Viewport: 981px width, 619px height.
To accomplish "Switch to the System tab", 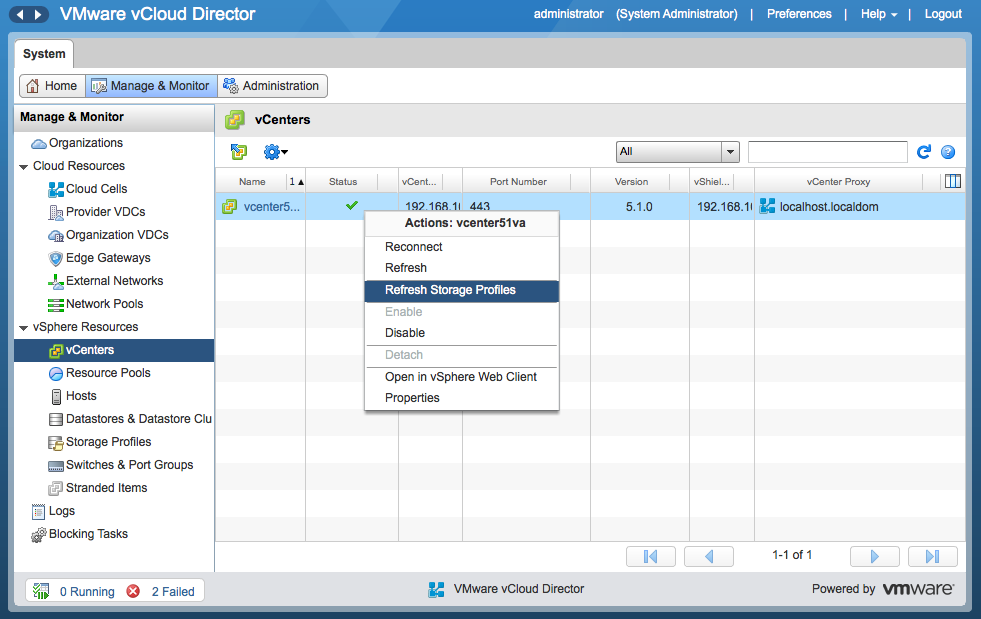I will pyautogui.click(x=44, y=54).
